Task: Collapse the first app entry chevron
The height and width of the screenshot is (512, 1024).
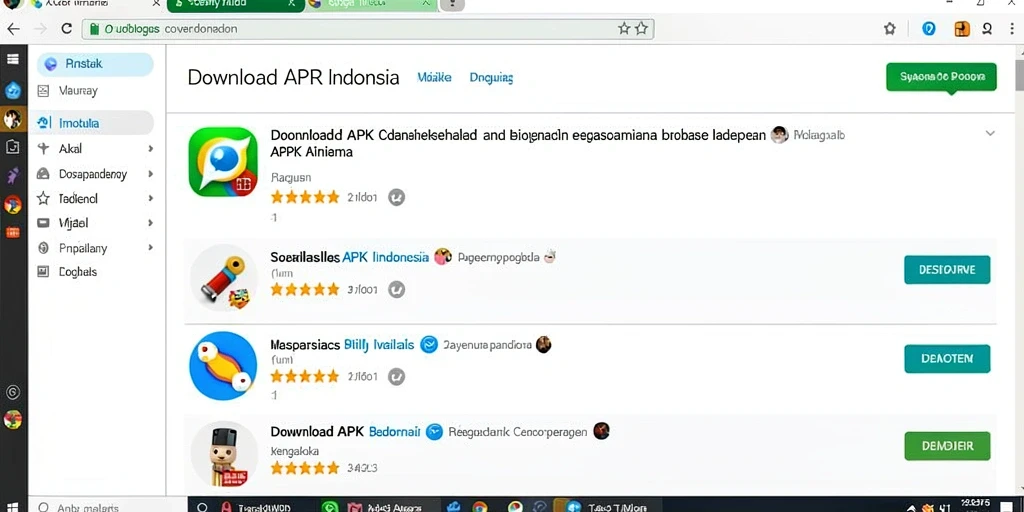Action: (x=990, y=133)
